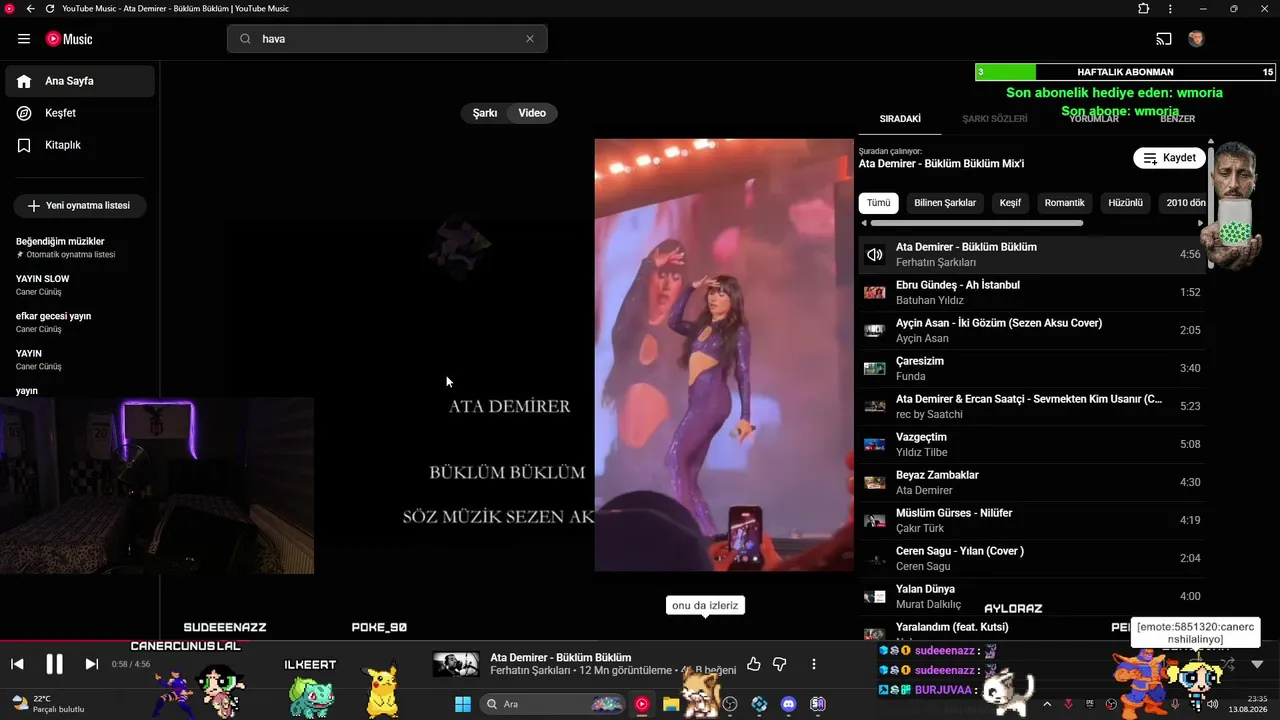Play Ayçin Asan - İki Gözüm from queue
The height and width of the screenshot is (720, 1280).
coord(1032,330)
